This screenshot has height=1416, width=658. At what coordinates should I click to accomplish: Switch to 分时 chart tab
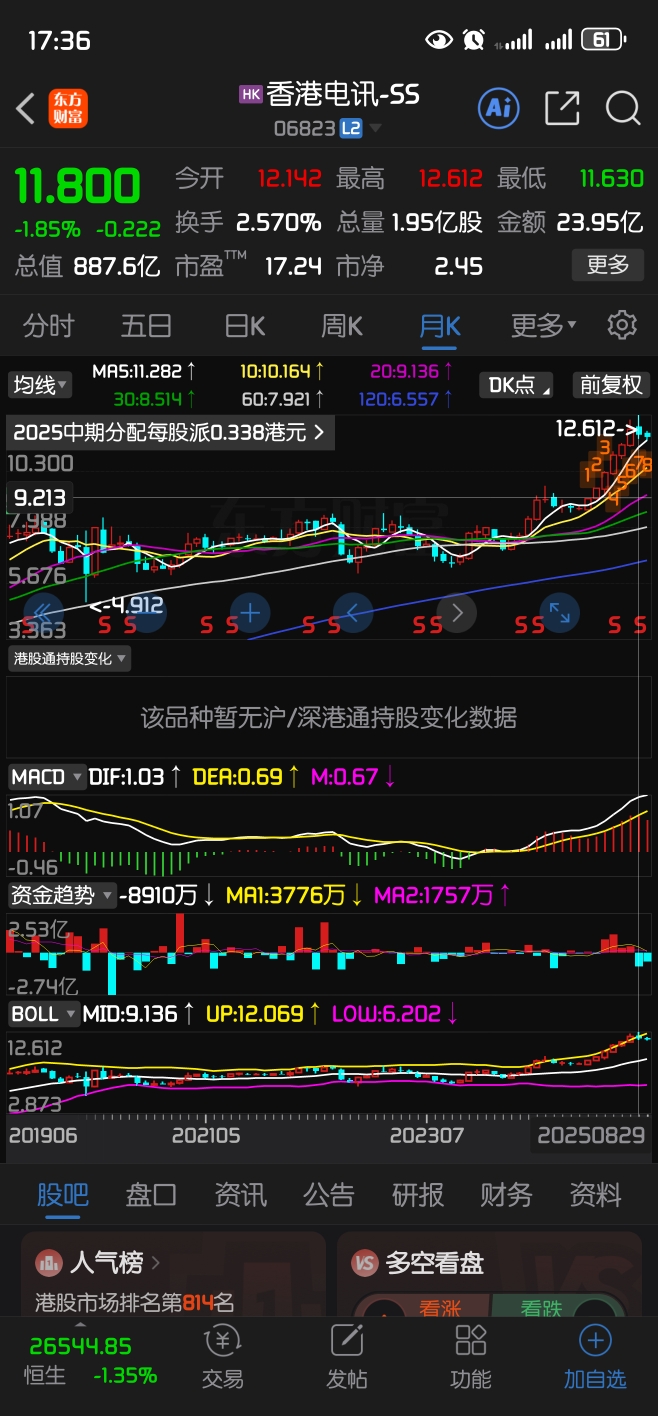[49, 325]
